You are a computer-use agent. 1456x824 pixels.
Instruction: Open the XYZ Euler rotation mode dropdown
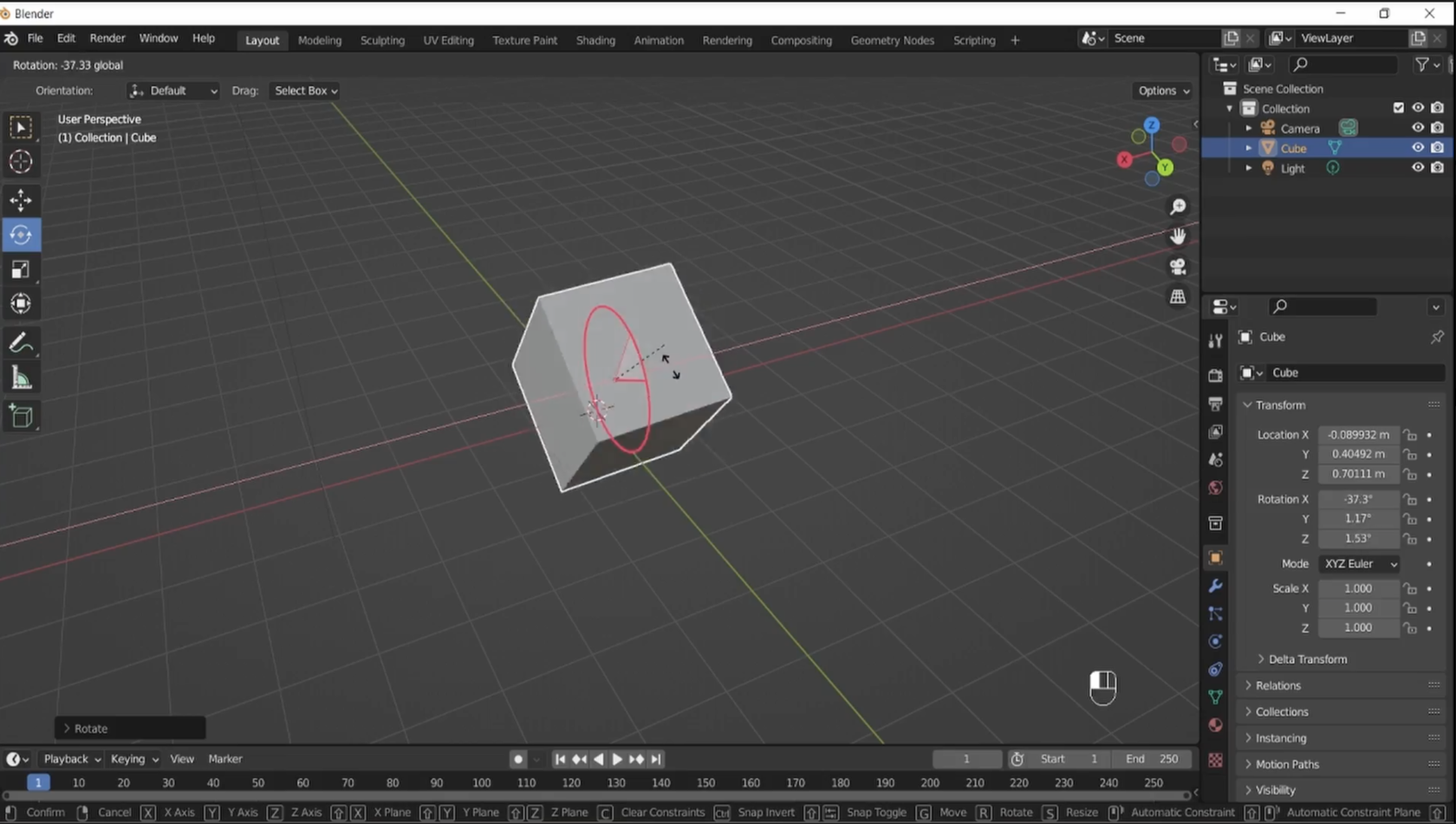point(1359,564)
